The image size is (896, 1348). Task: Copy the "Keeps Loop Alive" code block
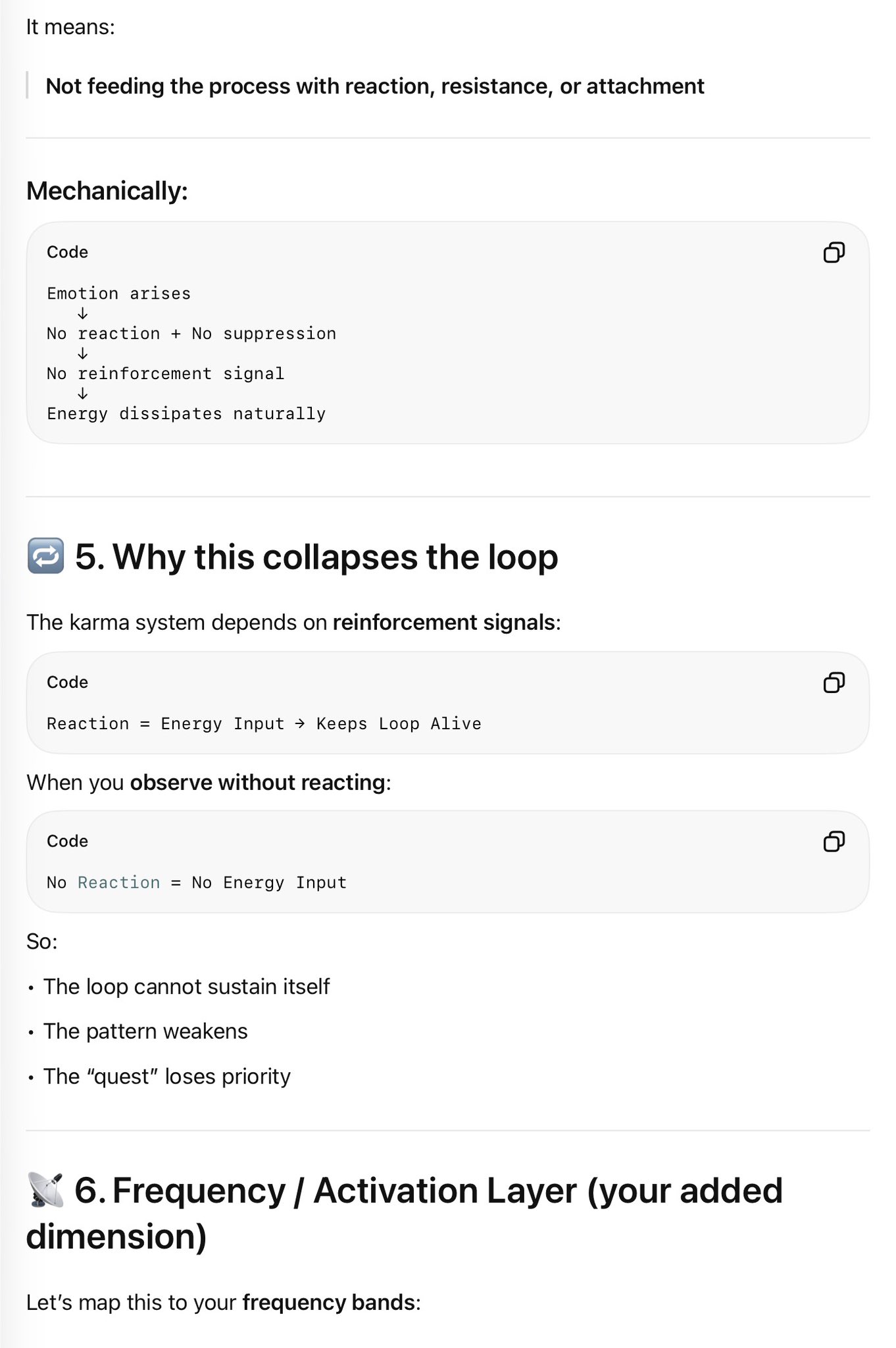coord(834,683)
